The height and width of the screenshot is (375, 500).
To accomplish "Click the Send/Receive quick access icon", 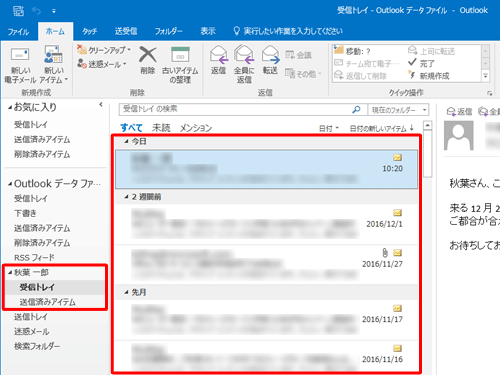I will point(19,11).
